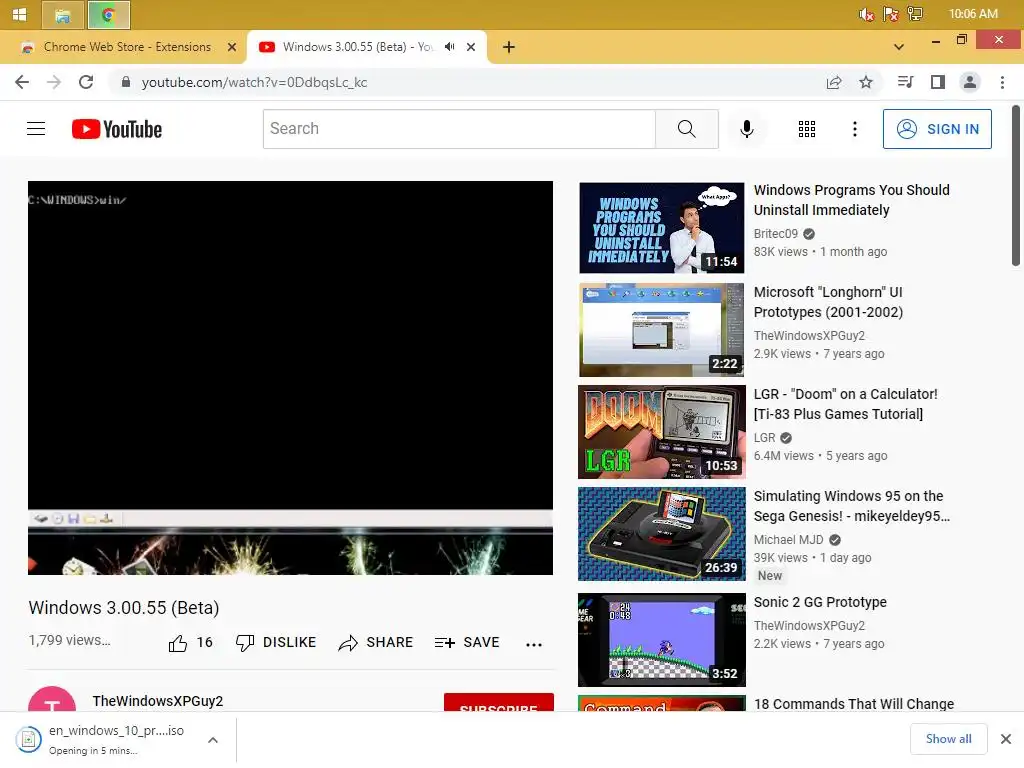Click the magnifier search button
Screen dimensions: 1024x768
[x=687, y=129]
